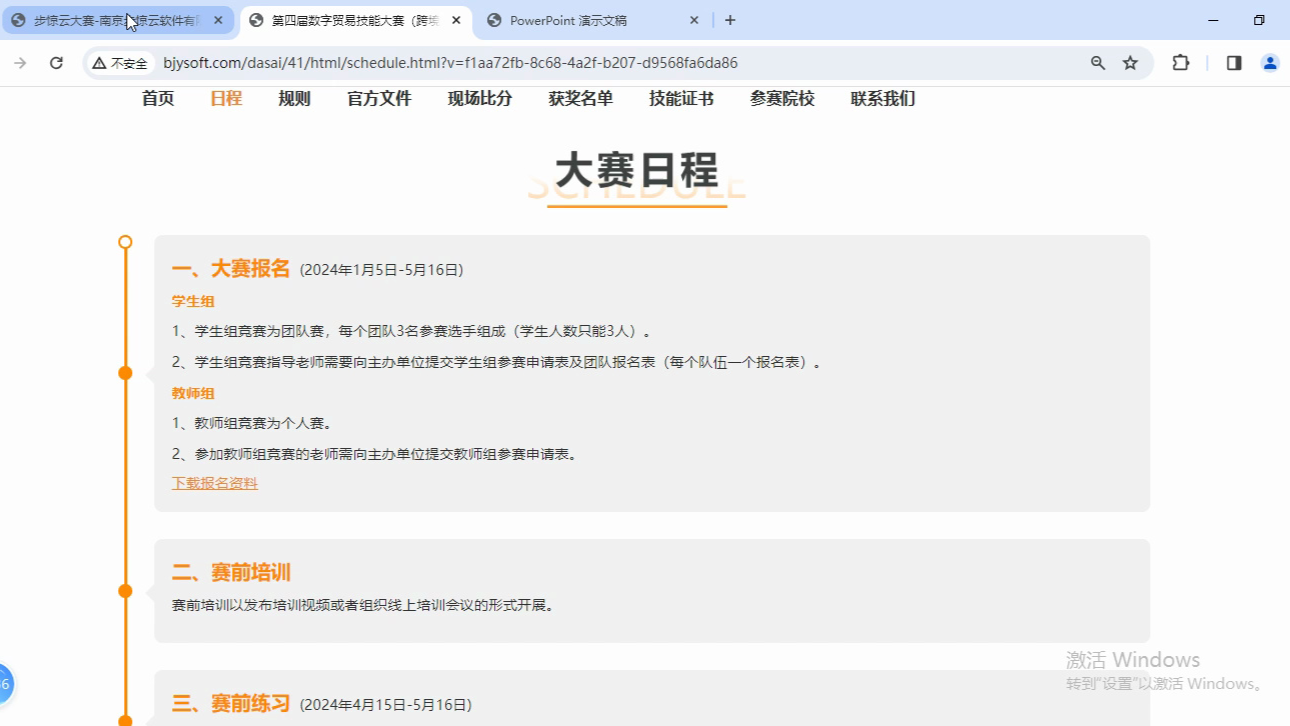
Task: Click the timeline dot beside 赛前培训 section
Action: click(x=125, y=591)
